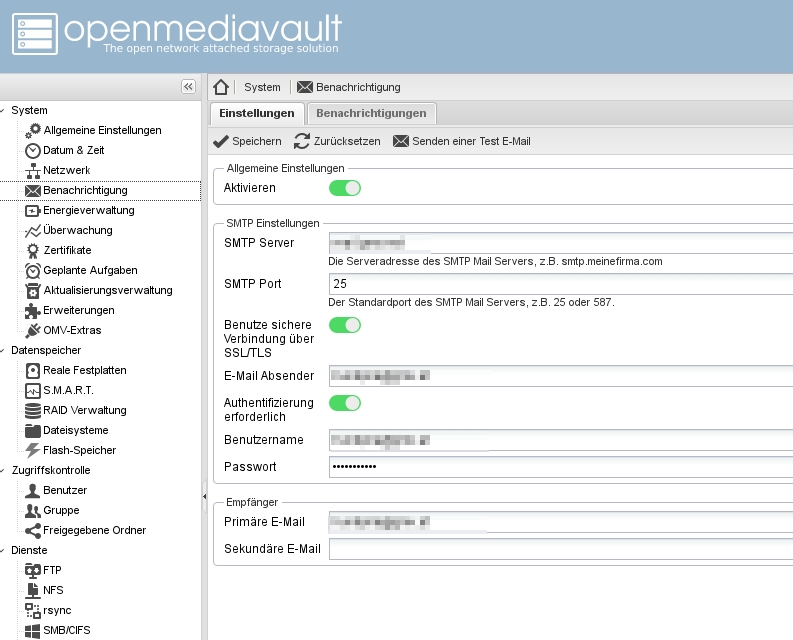The image size is (793, 640).
Task: Click the FTP service icon
Action: click(33, 570)
